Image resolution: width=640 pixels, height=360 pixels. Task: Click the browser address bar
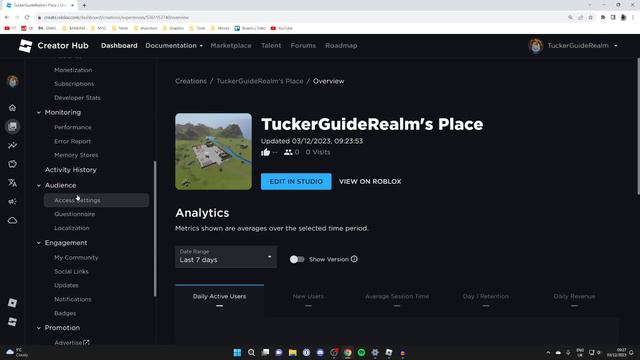[x=302, y=18]
